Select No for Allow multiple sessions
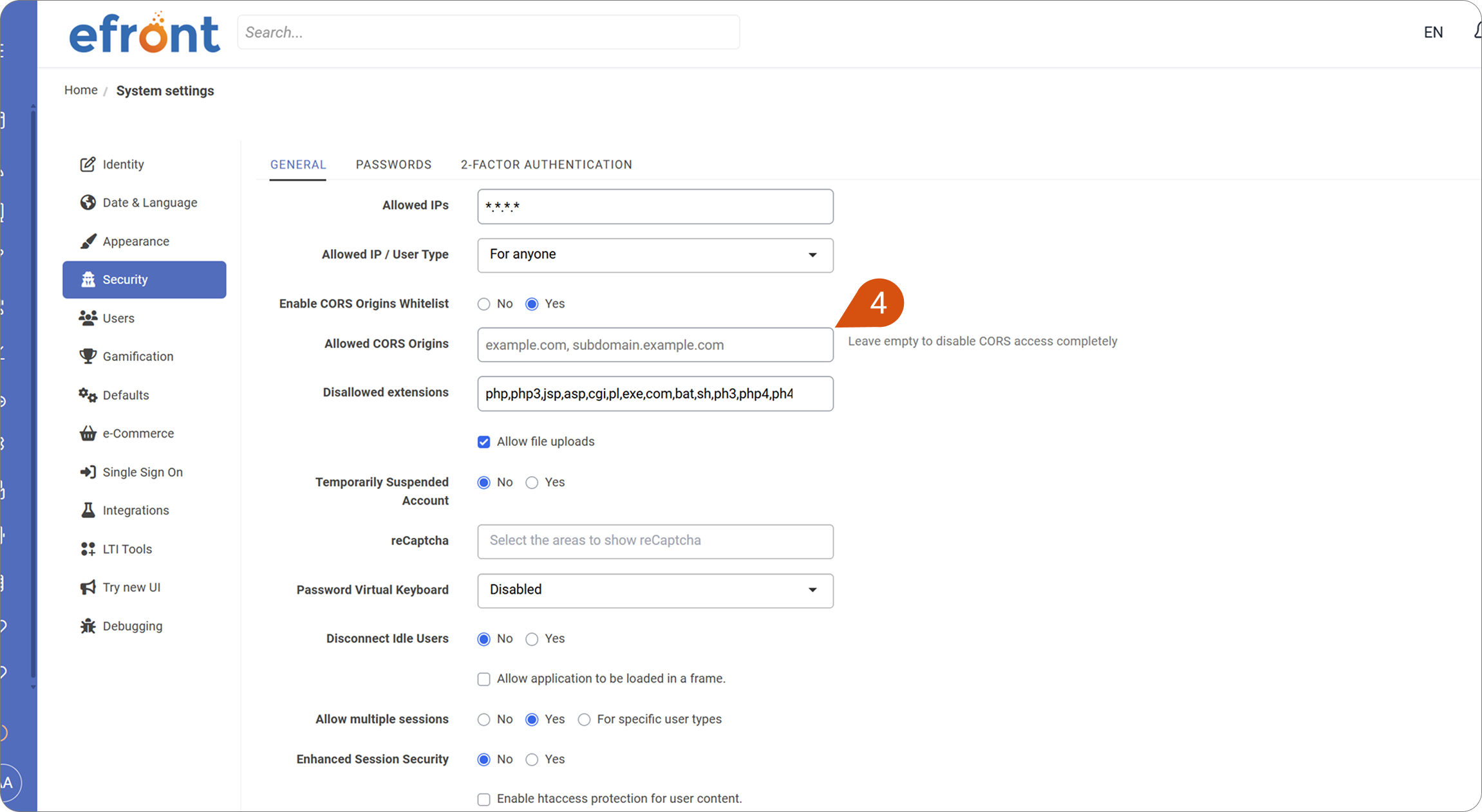Viewport: 1482px width, 812px height. click(x=483, y=720)
